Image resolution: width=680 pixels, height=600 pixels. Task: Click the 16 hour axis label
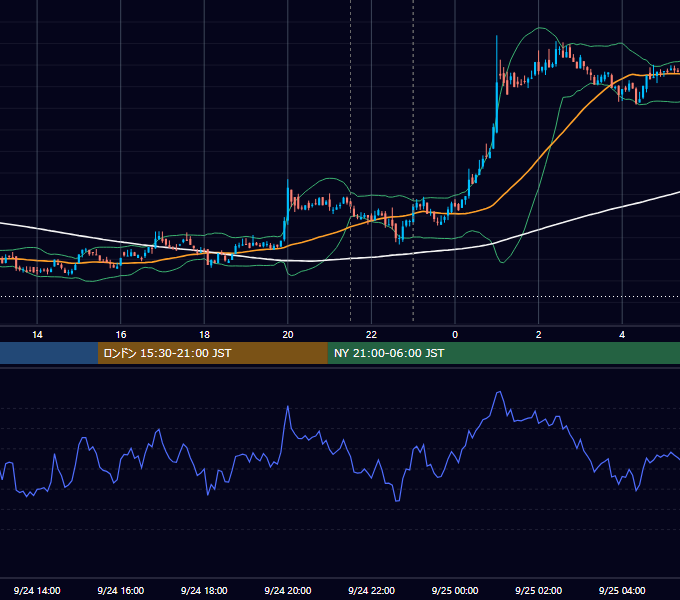[x=121, y=335]
